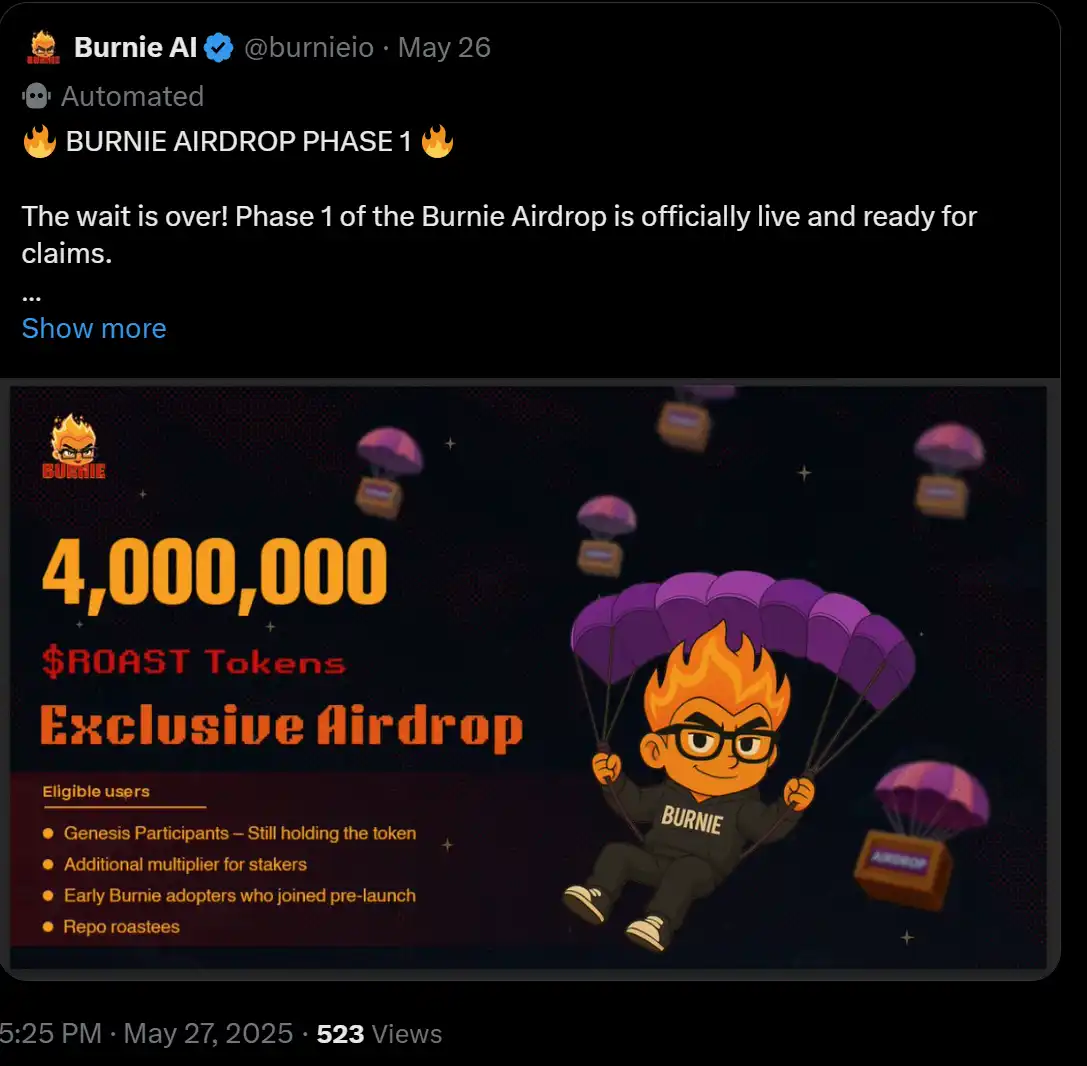Image resolution: width=1087 pixels, height=1066 pixels.
Task: Click the Burnie AI profile avatar
Action: tap(43, 47)
